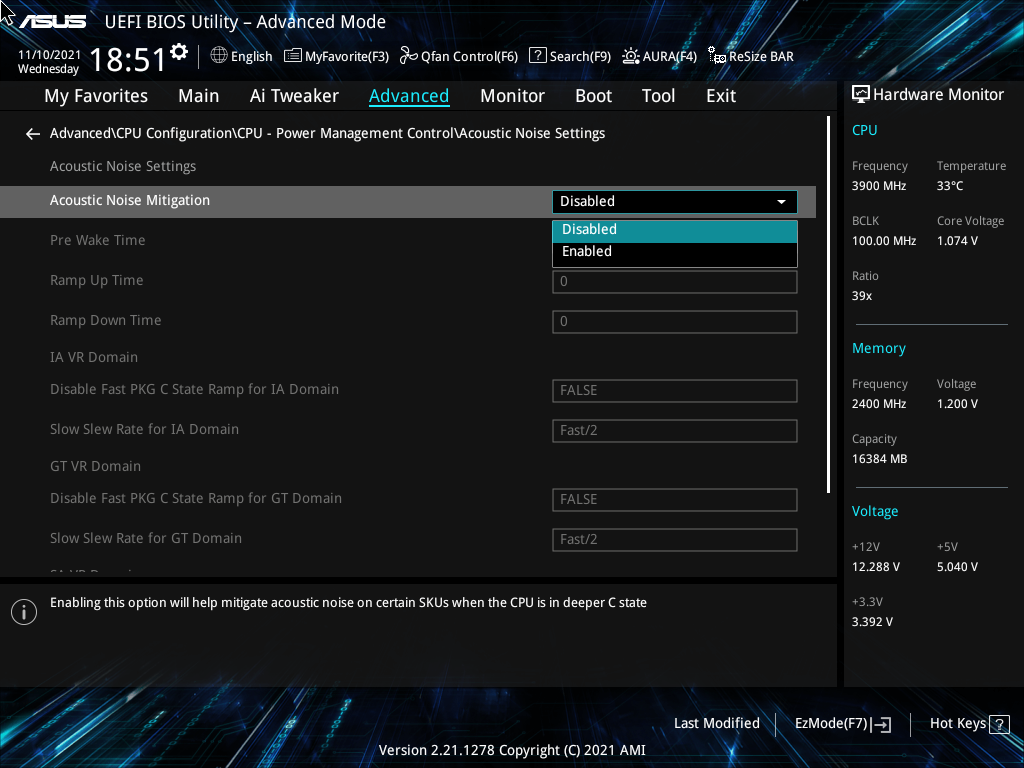Open Disable Fast PKG C State IA Domain box
Screen dimensions: 1024x768
tap(675, 391)
